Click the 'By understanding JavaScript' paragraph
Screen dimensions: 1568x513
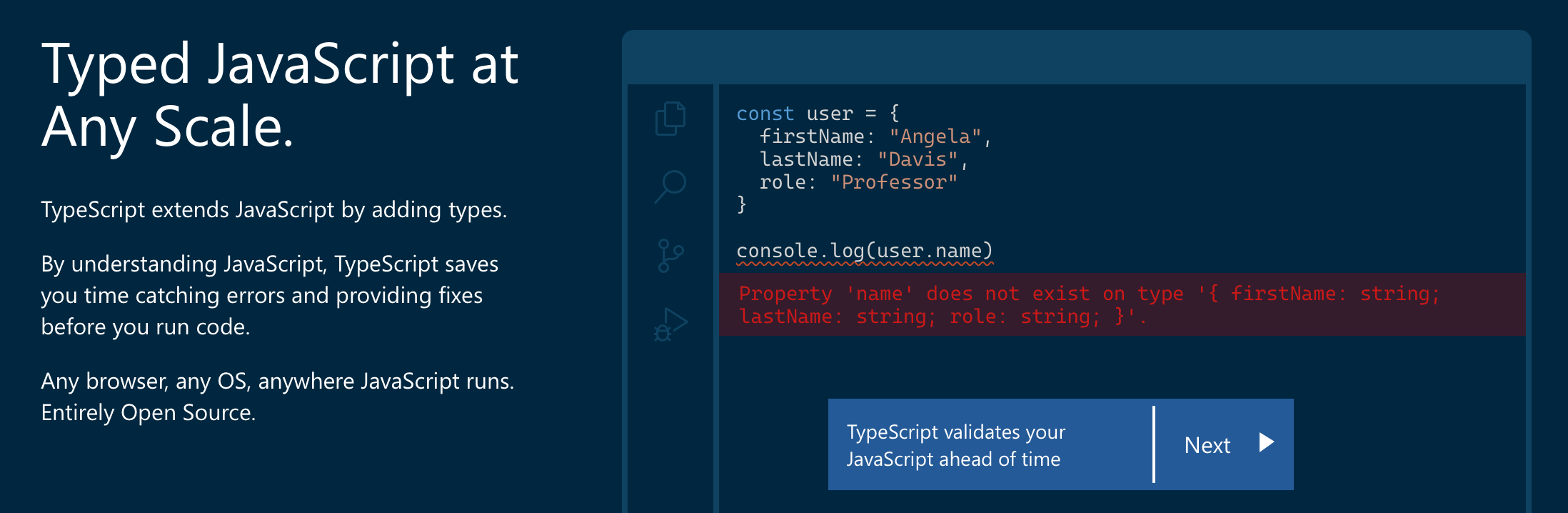(269, 295)
